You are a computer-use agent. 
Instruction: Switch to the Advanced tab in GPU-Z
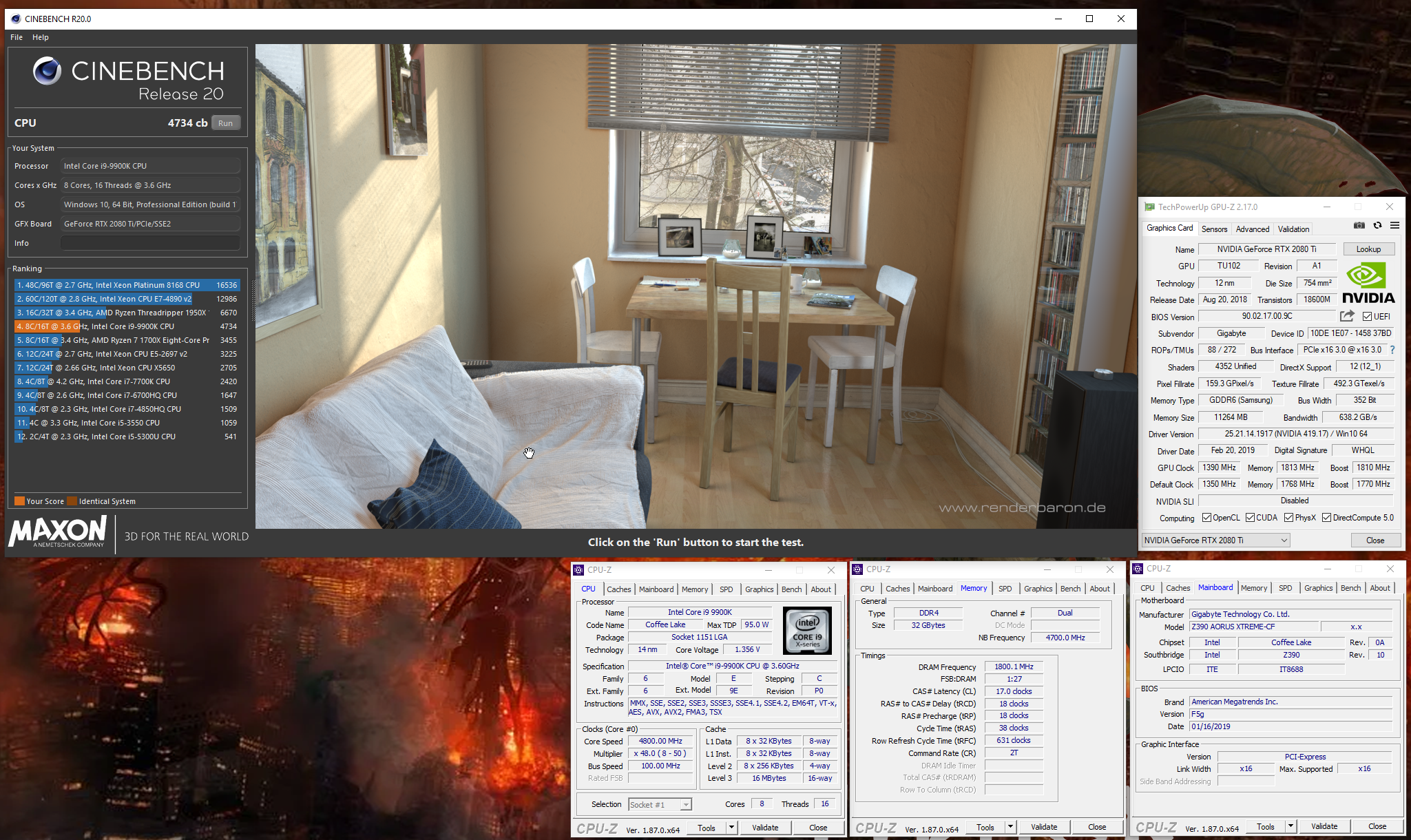click(1252, 229)
